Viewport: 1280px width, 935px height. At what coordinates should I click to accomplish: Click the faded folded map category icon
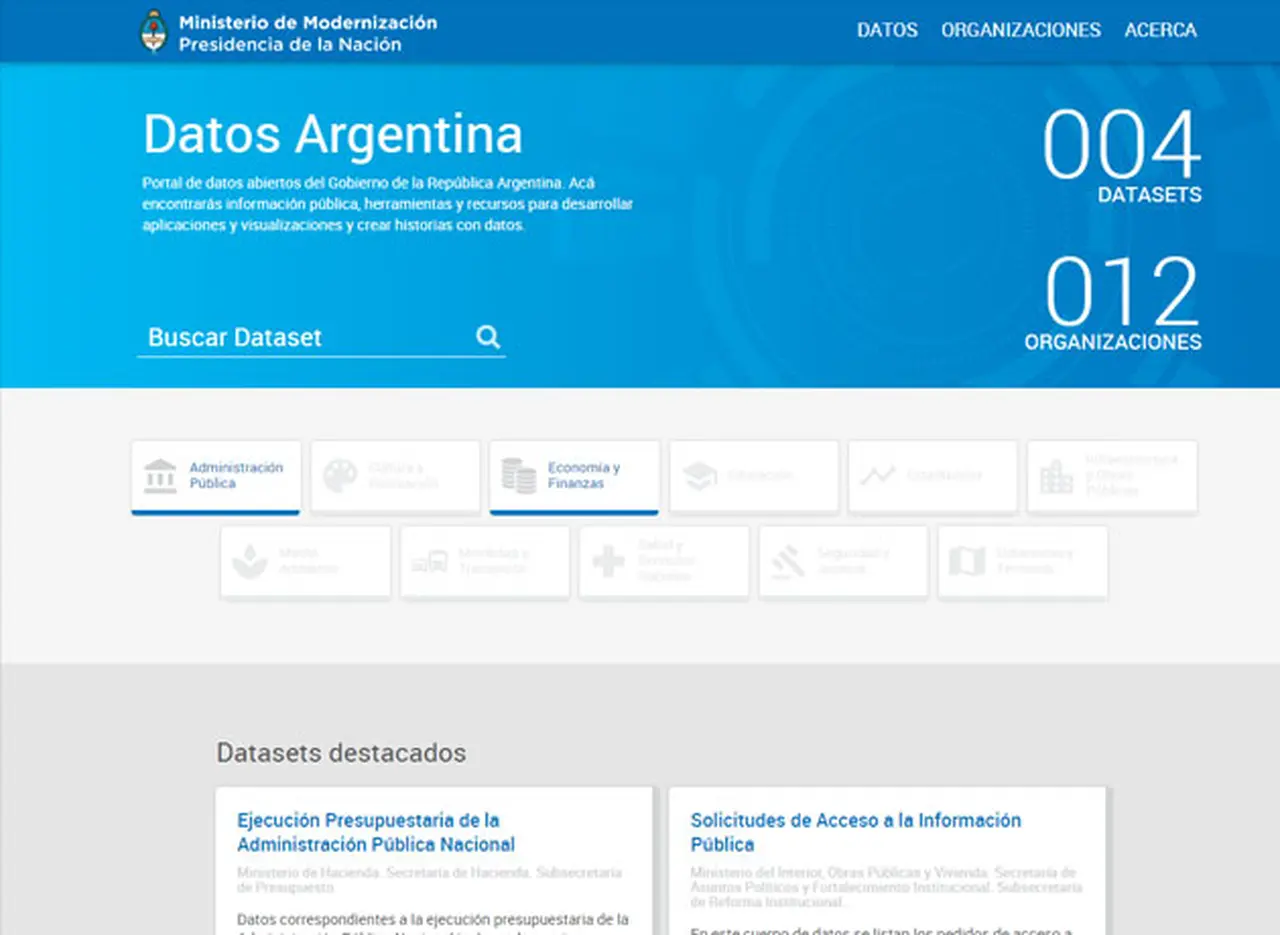pyautogui.click(x=967, y=562)
